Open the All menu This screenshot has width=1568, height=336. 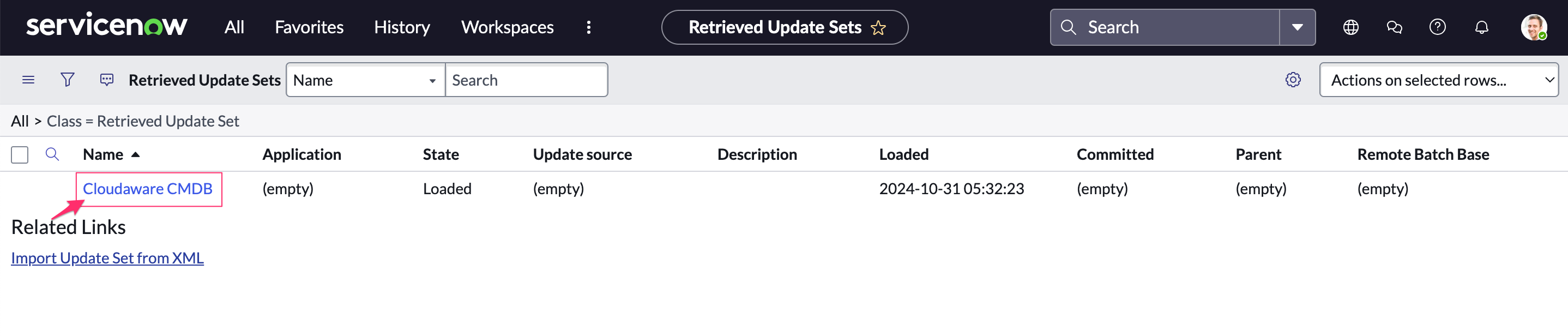point(234,27)
